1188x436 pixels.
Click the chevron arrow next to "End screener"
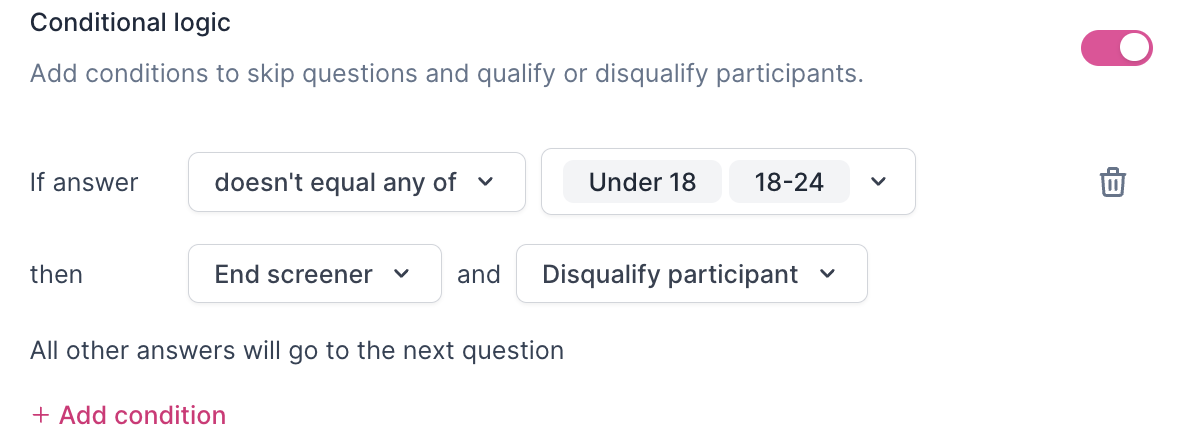(402, 274)
